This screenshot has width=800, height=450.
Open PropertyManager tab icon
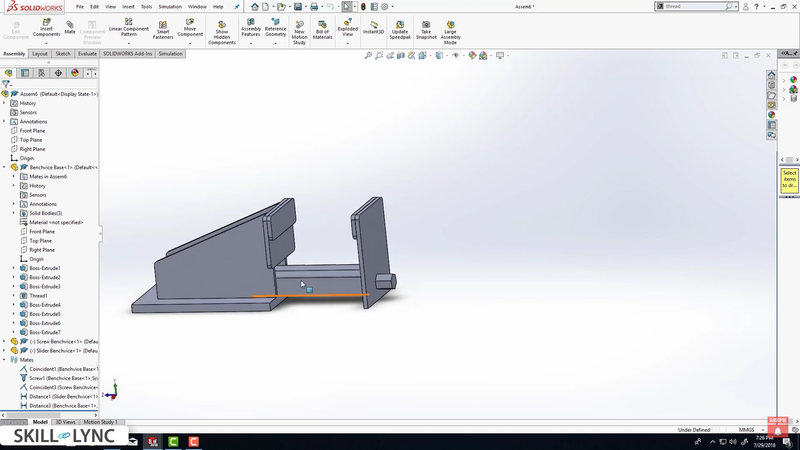(25, 73)
